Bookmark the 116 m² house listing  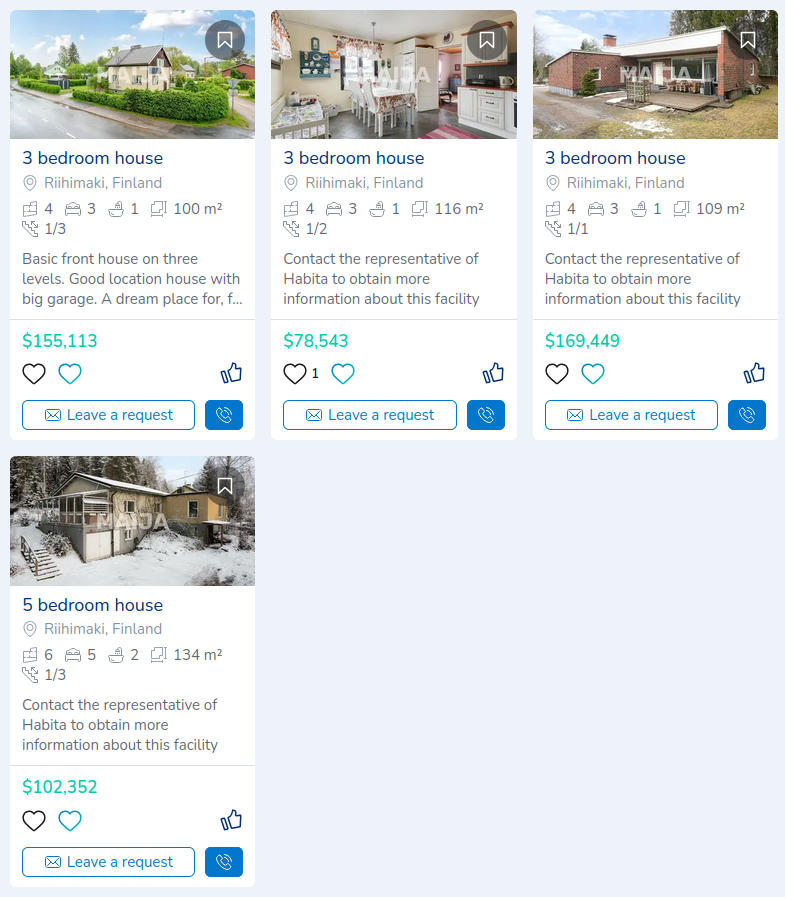click(487, 40)
